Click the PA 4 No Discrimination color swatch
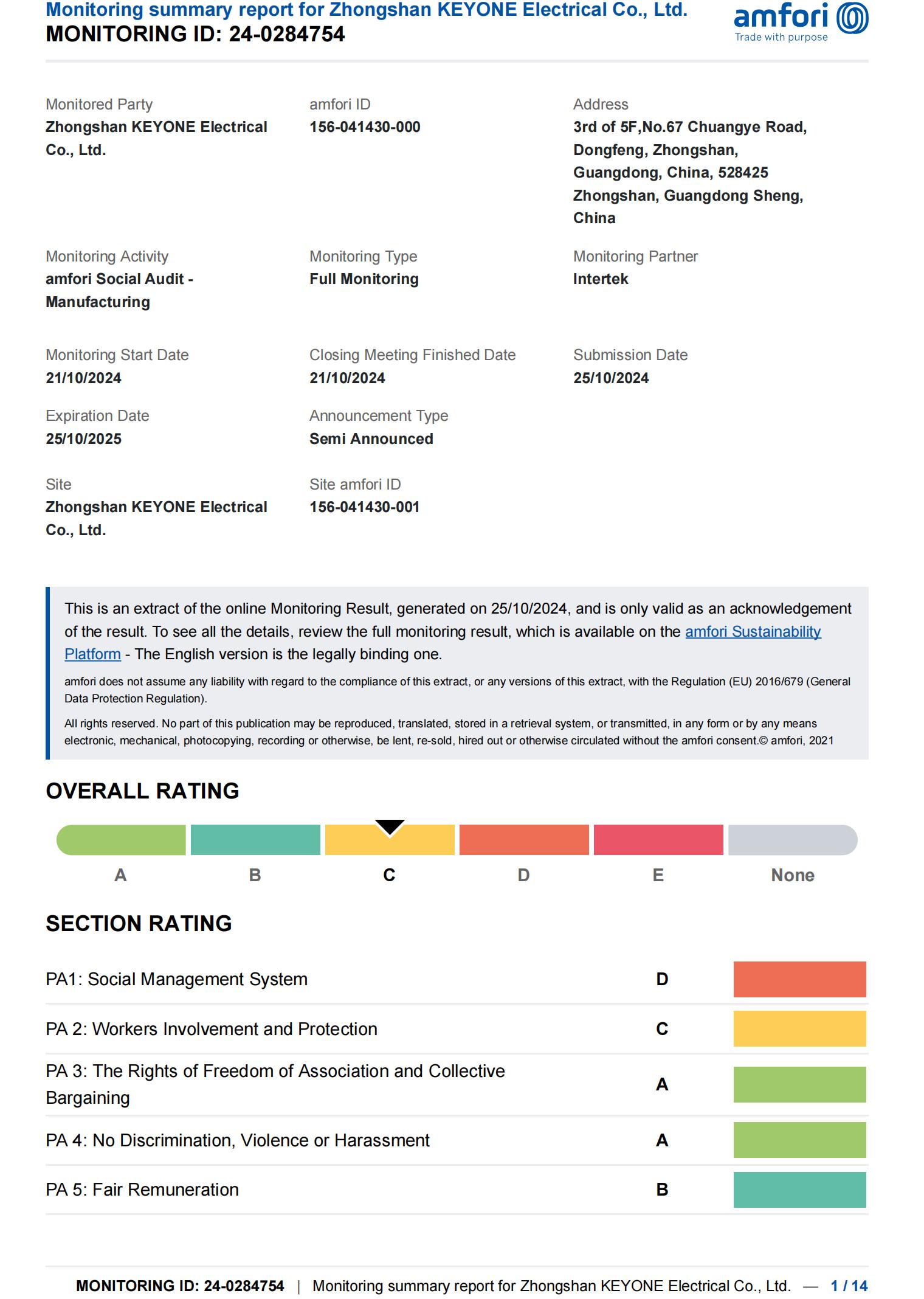This screenshot has height=1299, width=924. click(799, 1140)
